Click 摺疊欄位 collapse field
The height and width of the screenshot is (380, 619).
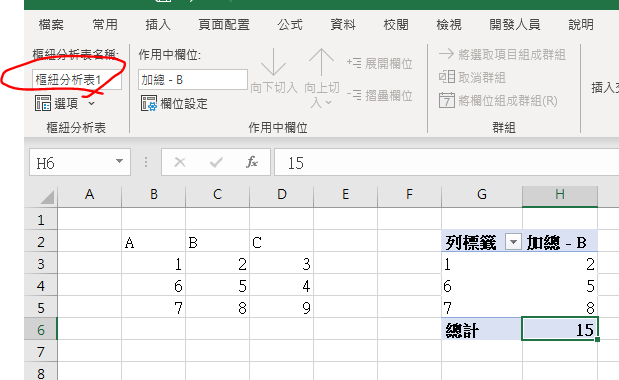click(x=380, y=95)
